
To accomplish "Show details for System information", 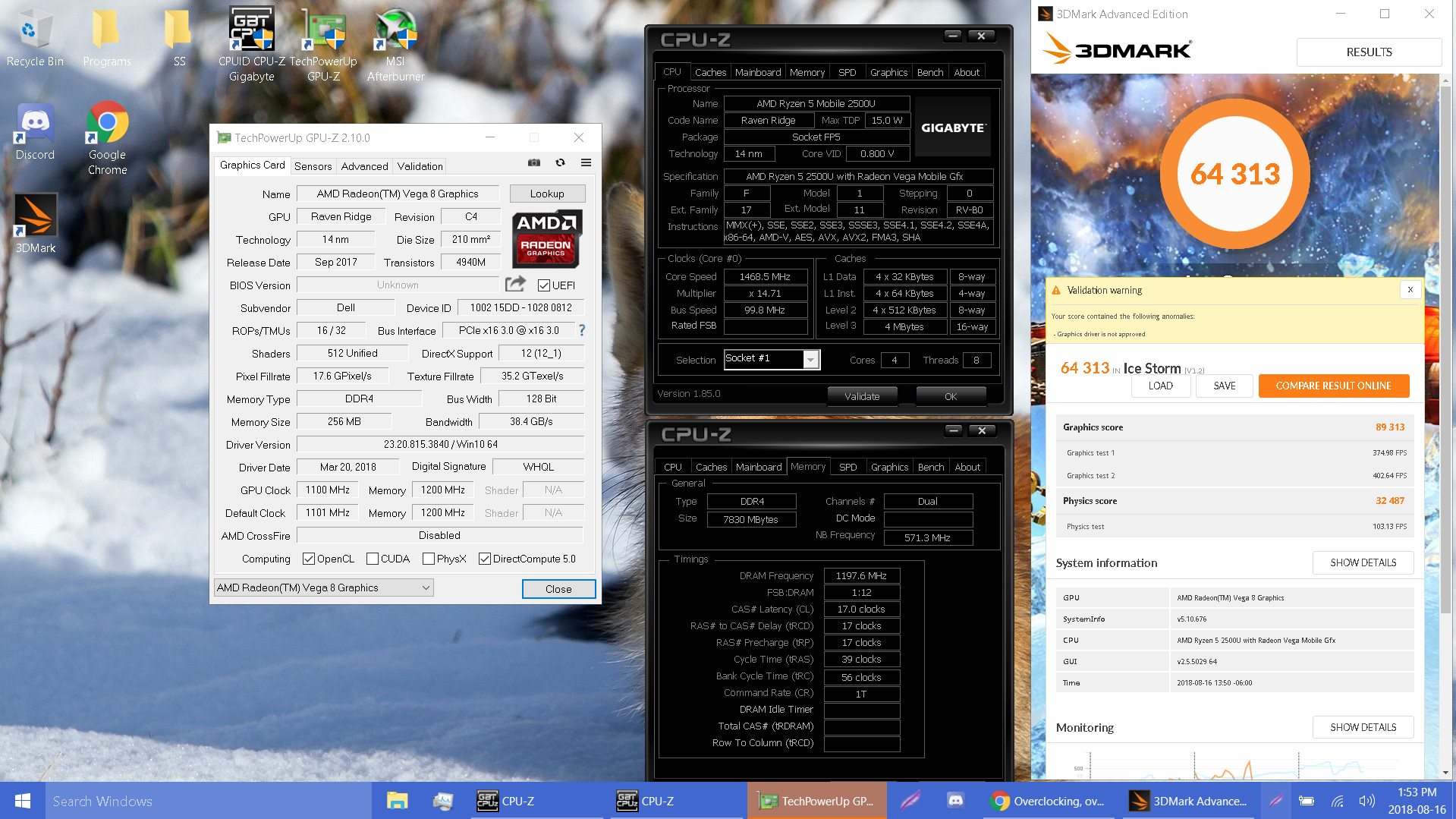I will (x=1363, y=562).
